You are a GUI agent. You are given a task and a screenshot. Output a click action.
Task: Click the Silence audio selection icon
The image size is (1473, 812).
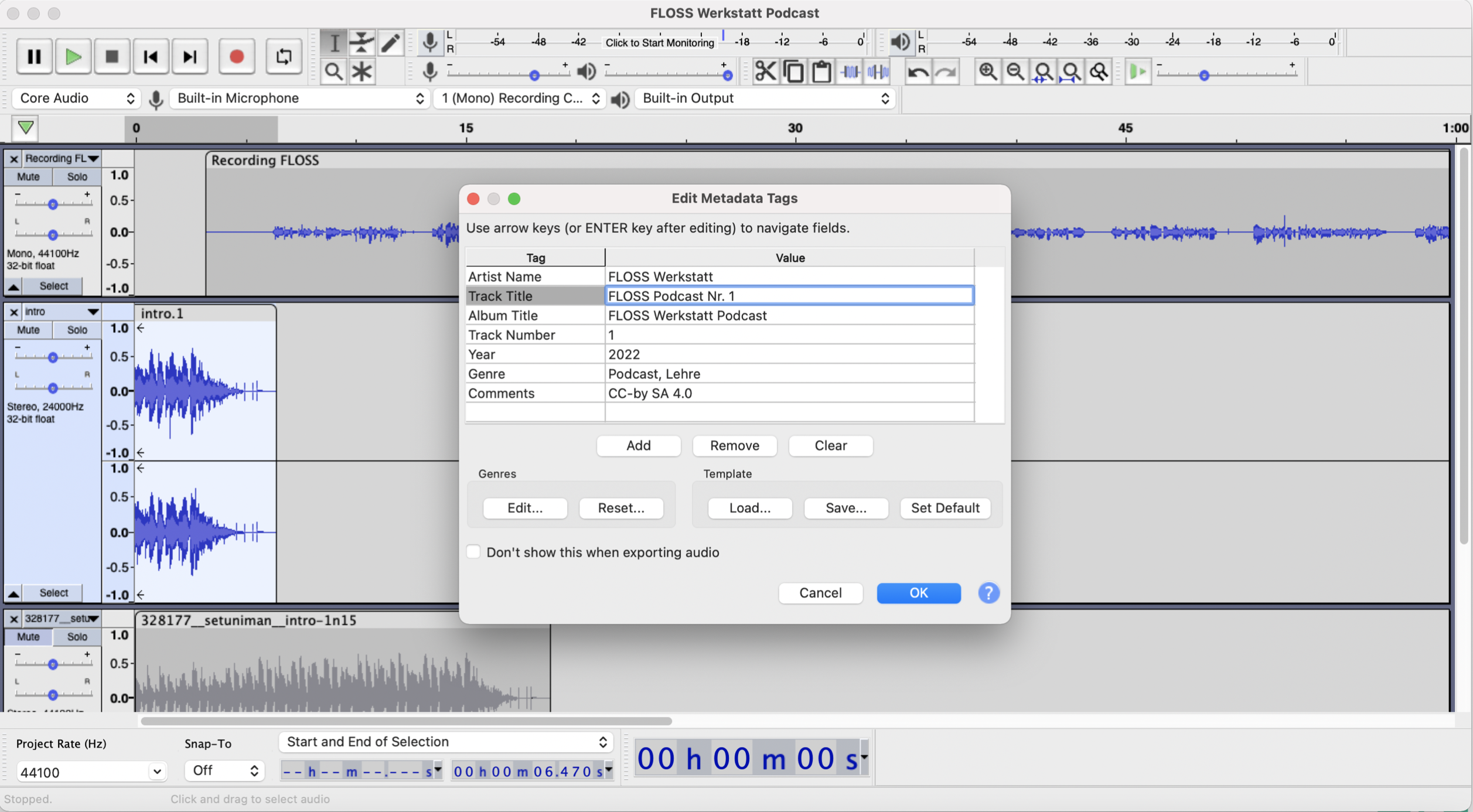pos(878,72)
